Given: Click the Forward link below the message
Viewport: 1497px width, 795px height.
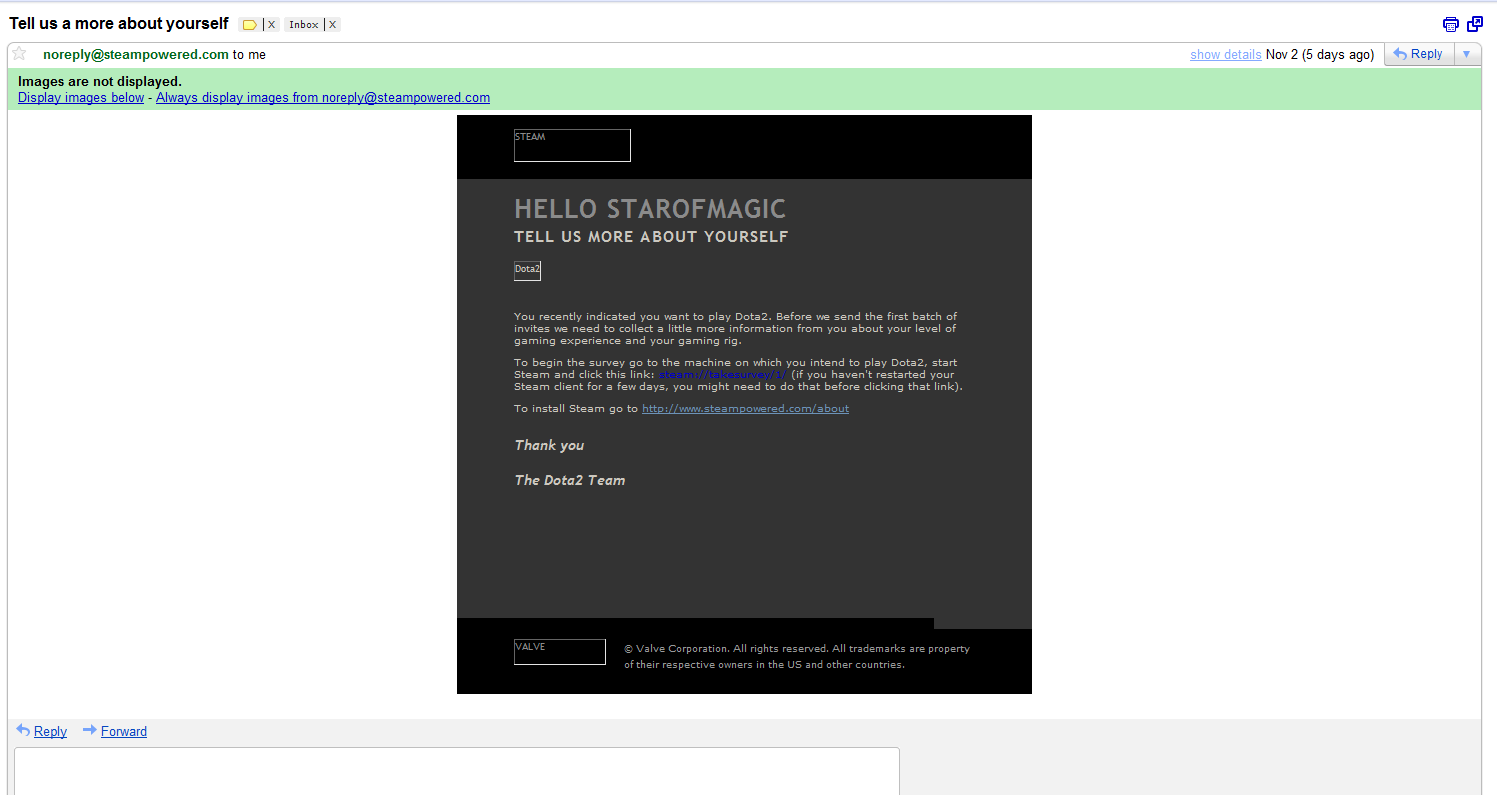Looking at the screenshot, I should point(124,732).
